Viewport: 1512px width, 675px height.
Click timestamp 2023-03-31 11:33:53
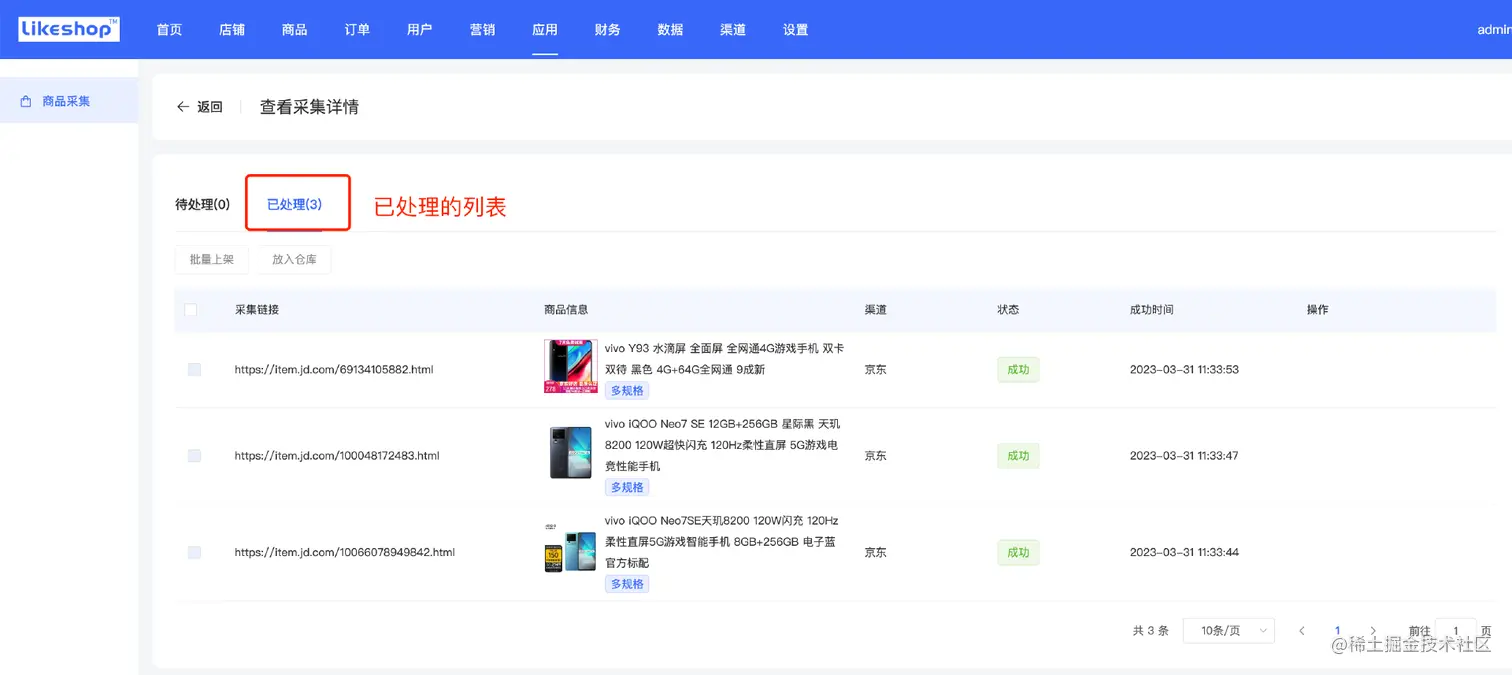pyautogui.click(x=1184, y=369)
